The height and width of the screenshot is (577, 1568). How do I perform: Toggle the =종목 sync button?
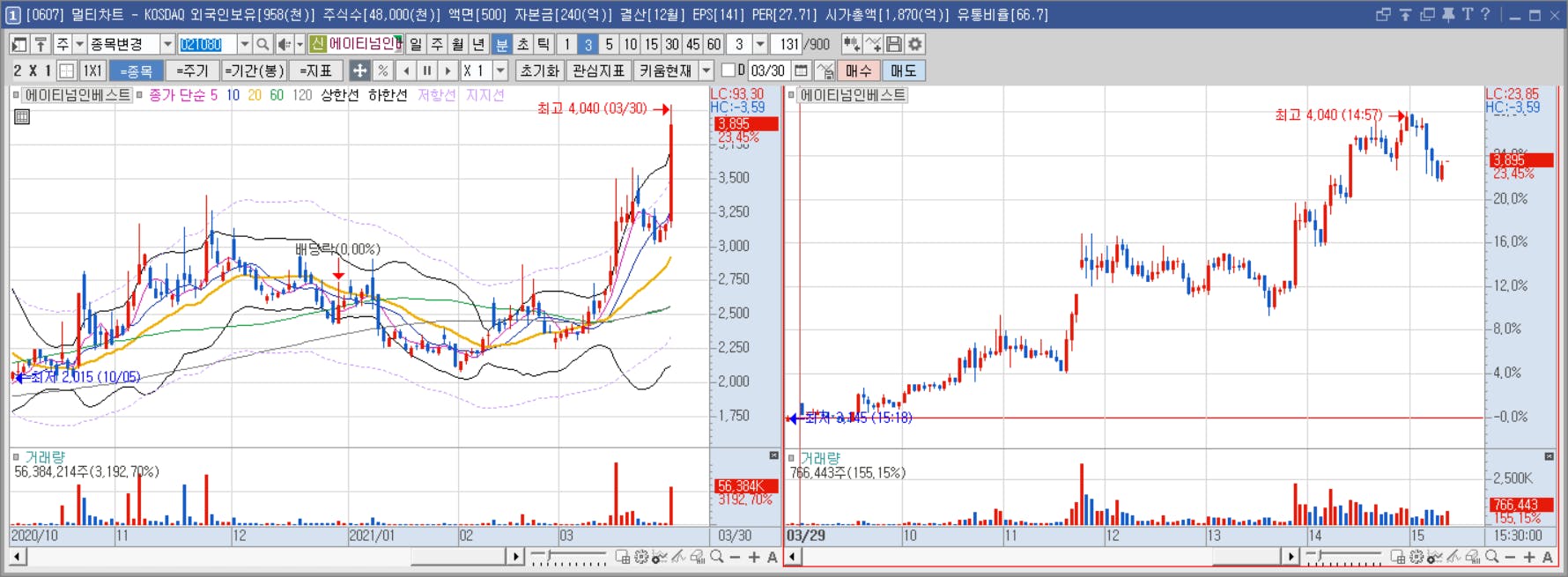(136, 70)
